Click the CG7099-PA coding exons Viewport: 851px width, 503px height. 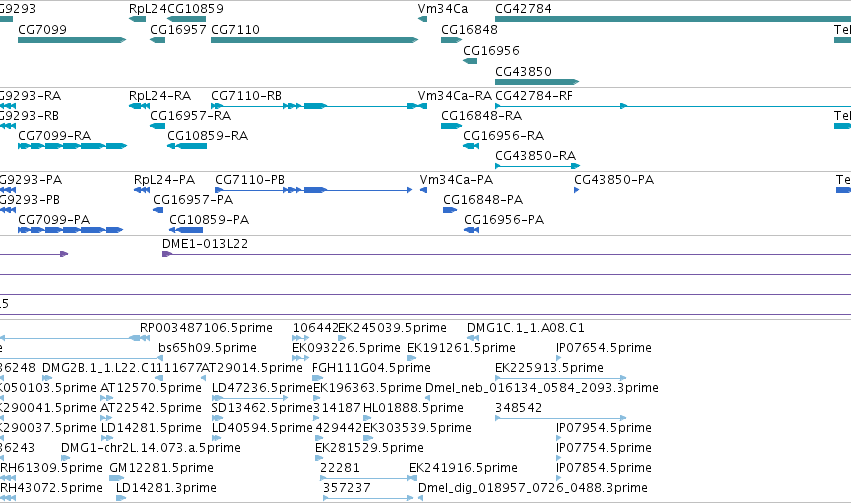[x=71, y=230]
